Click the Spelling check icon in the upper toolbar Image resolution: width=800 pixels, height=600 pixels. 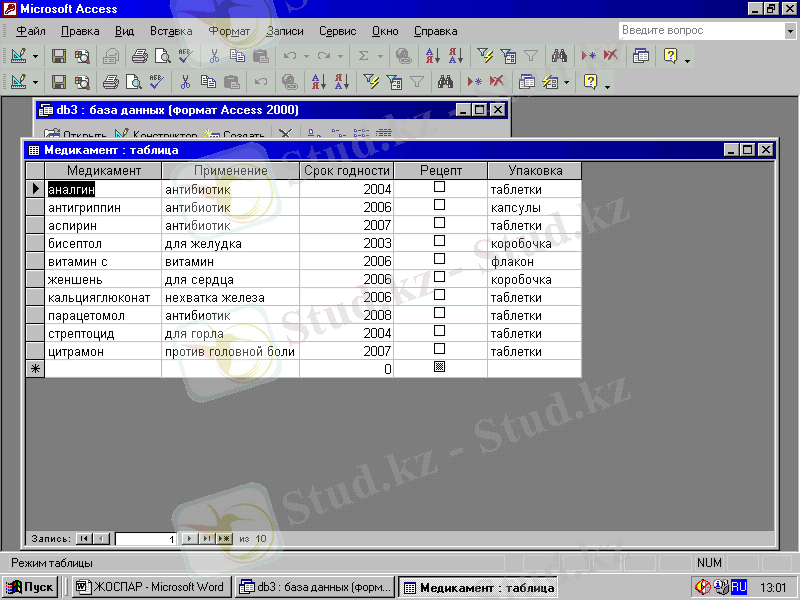[x=185, y=56]
